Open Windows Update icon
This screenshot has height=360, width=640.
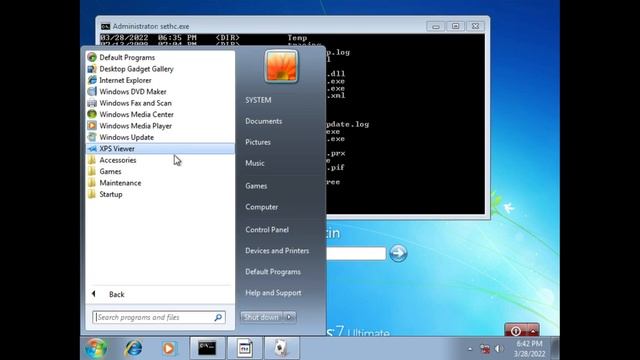92,138
